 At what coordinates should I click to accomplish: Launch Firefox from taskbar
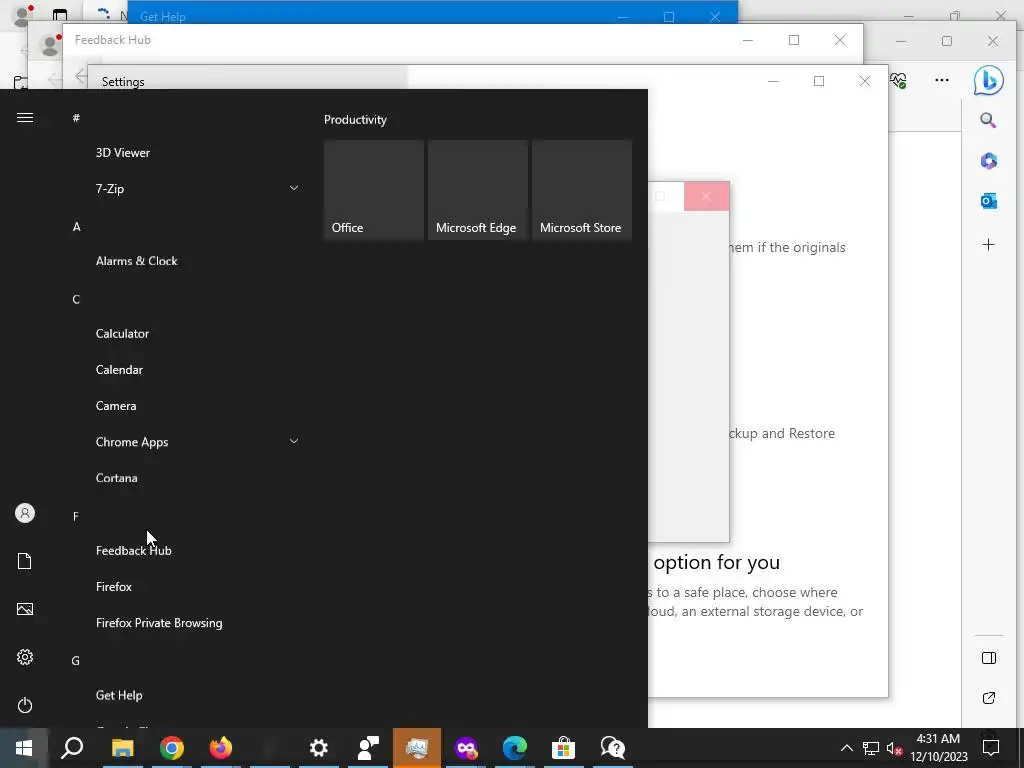click(221, 748)
